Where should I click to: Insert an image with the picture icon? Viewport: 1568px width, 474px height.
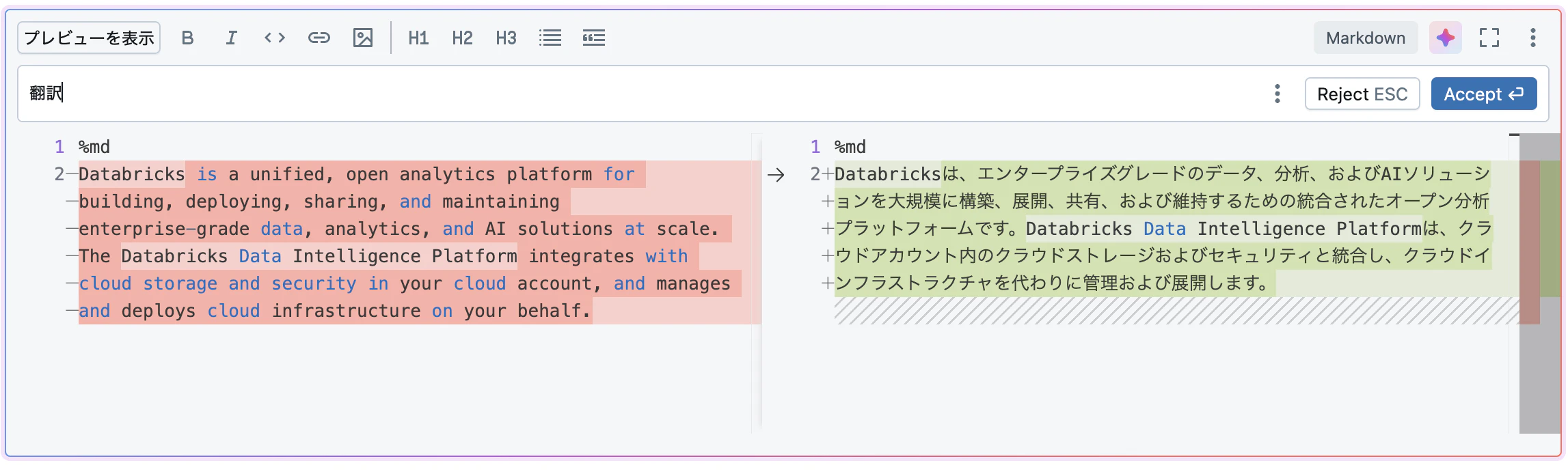362,38
